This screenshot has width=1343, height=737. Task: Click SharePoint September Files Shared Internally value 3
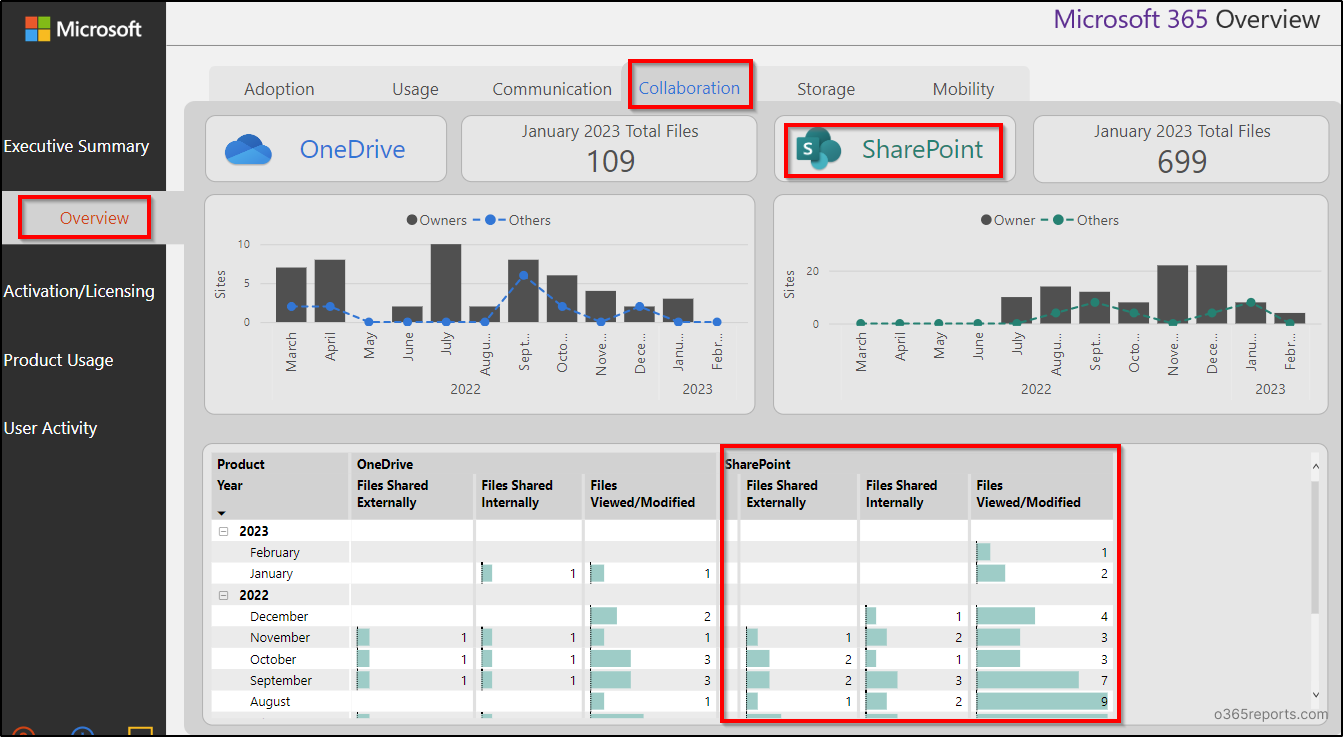(x=958, y=681)
